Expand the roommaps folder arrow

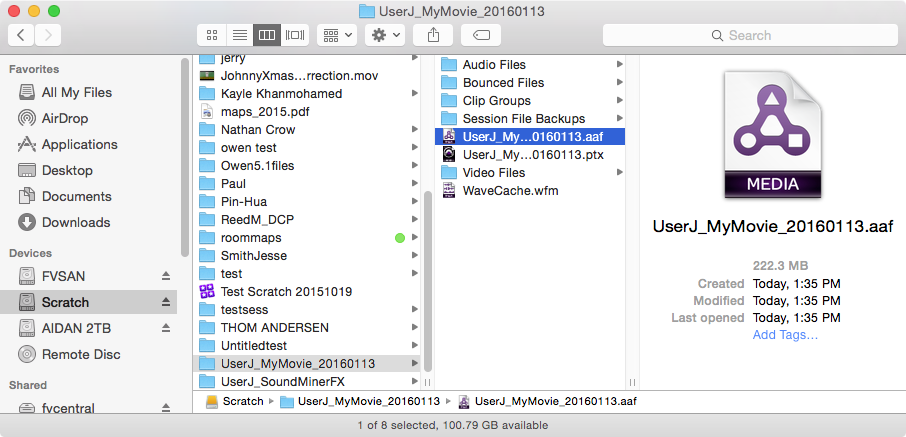(x=415, y=238)
